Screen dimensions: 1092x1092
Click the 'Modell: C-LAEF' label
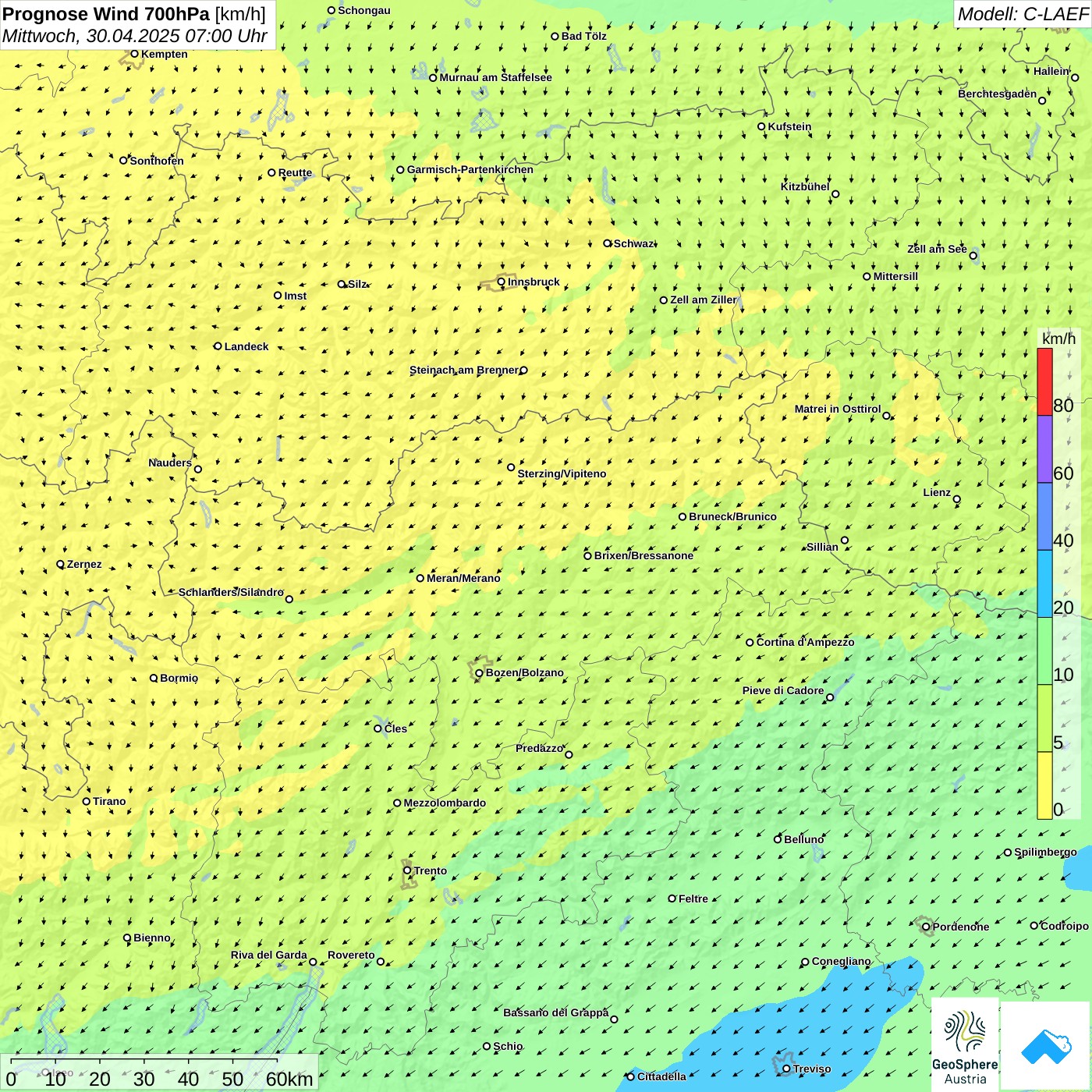(x=1023, y=14)
